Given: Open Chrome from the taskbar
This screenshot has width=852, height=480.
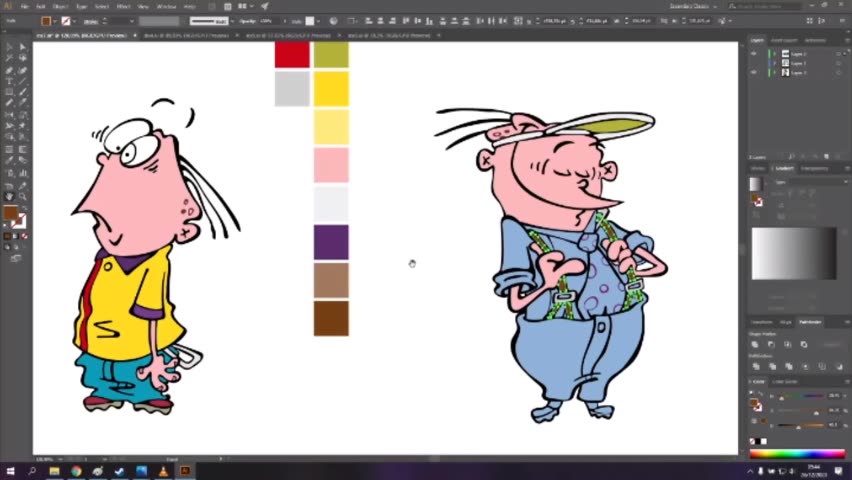Looking at the screenshot, I should 76,471.
